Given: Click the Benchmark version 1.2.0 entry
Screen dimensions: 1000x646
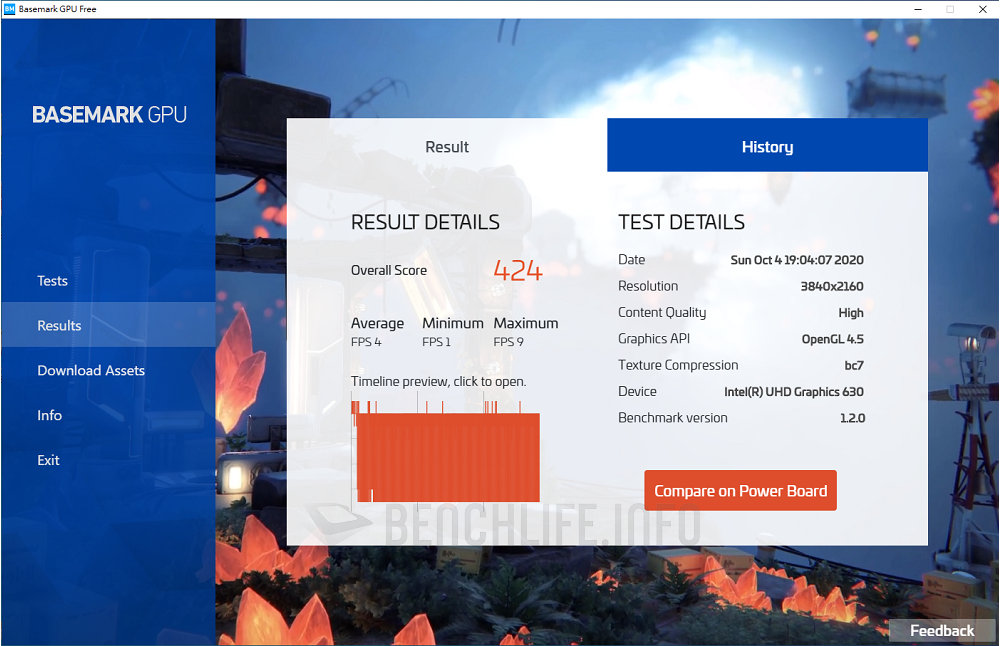Looking at the screenshot, I should click(850, 417).
